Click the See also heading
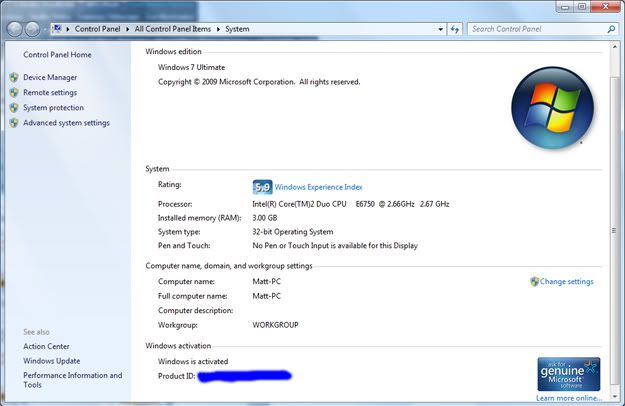The height and width of the screenshot is (406, 625). click(36, 332)
